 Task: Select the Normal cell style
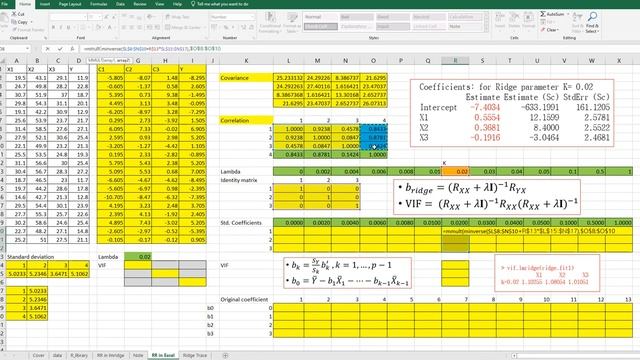coord(320,17)
